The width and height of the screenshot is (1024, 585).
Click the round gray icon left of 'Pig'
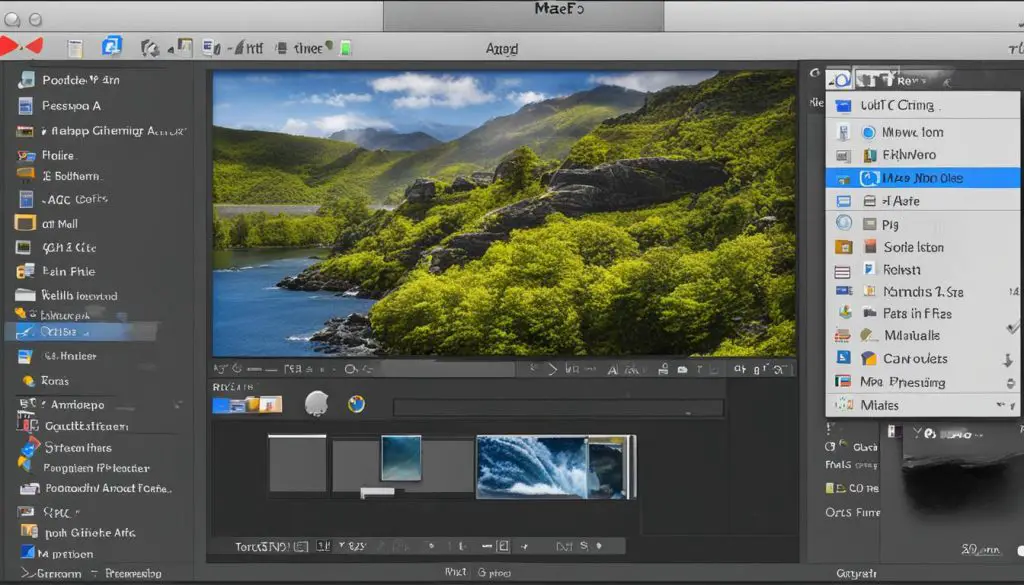844,223
